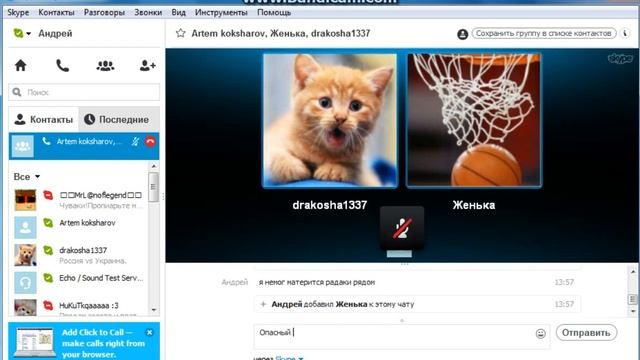Click the create group icon
The width and height of the screenshot is (640, 360).
[x=105, y=66]
